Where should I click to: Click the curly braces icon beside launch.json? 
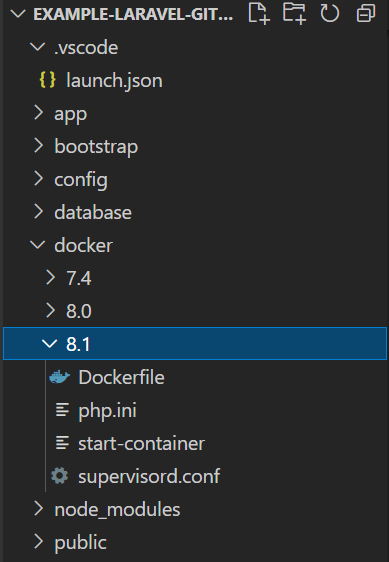47,80
